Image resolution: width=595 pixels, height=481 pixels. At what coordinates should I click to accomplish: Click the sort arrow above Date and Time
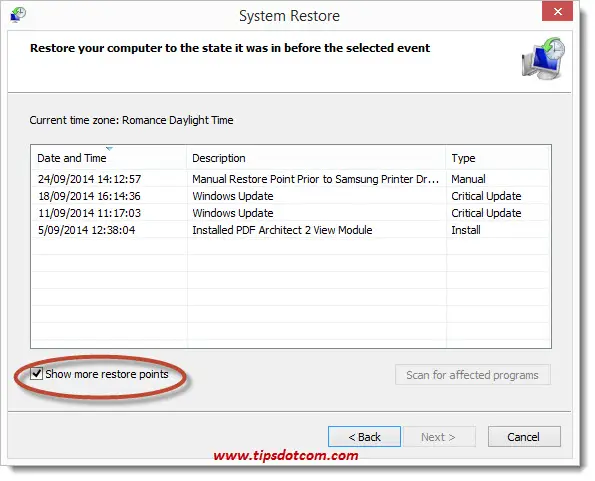pos(109,148)
